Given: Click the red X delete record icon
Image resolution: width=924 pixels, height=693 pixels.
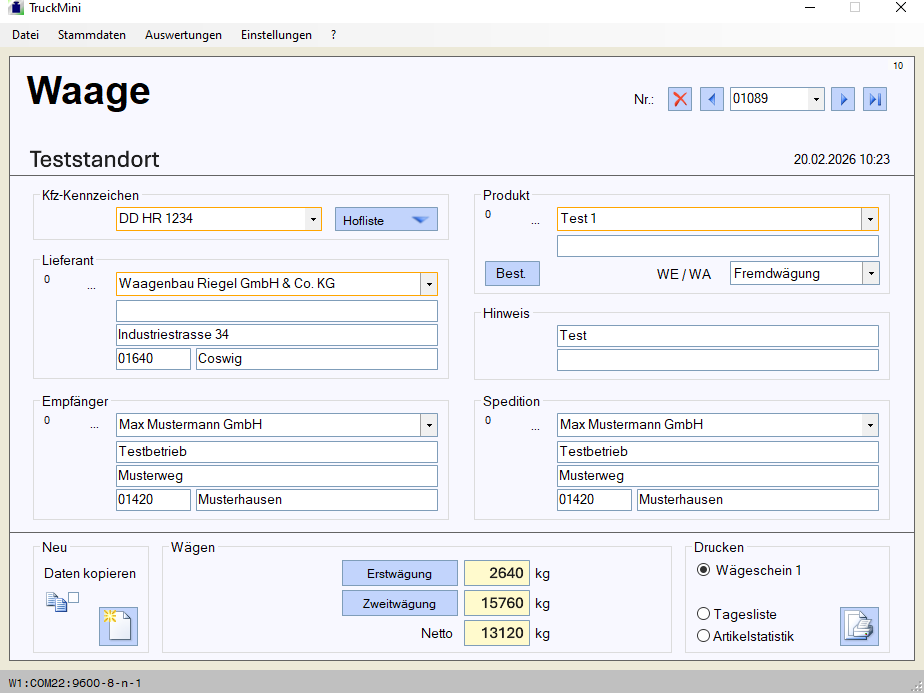Looking at the screenshot, I should (680, 99).
